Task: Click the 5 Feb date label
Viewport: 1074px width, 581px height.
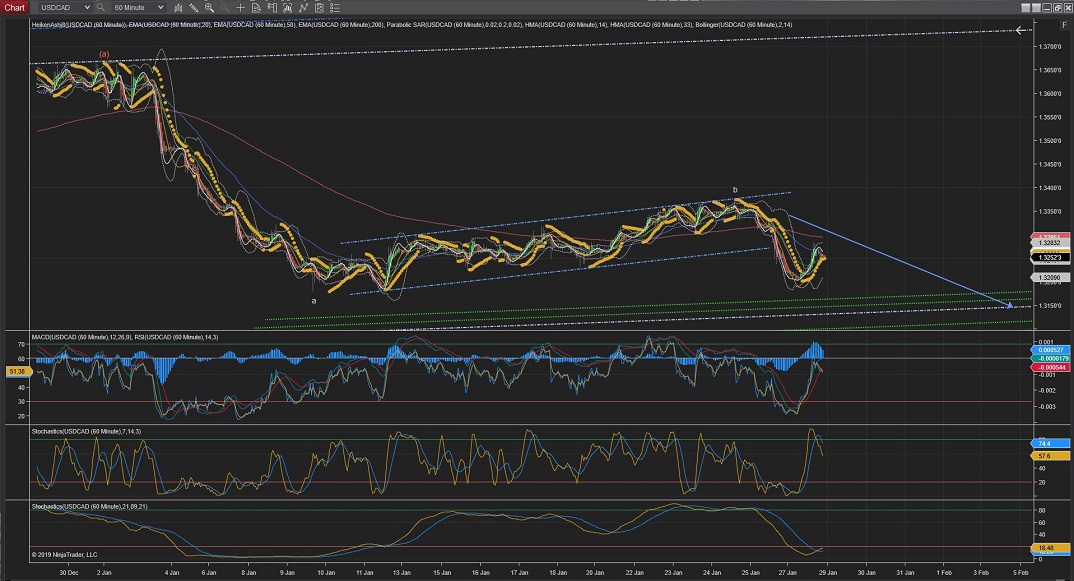Action: pos(1021,572)
